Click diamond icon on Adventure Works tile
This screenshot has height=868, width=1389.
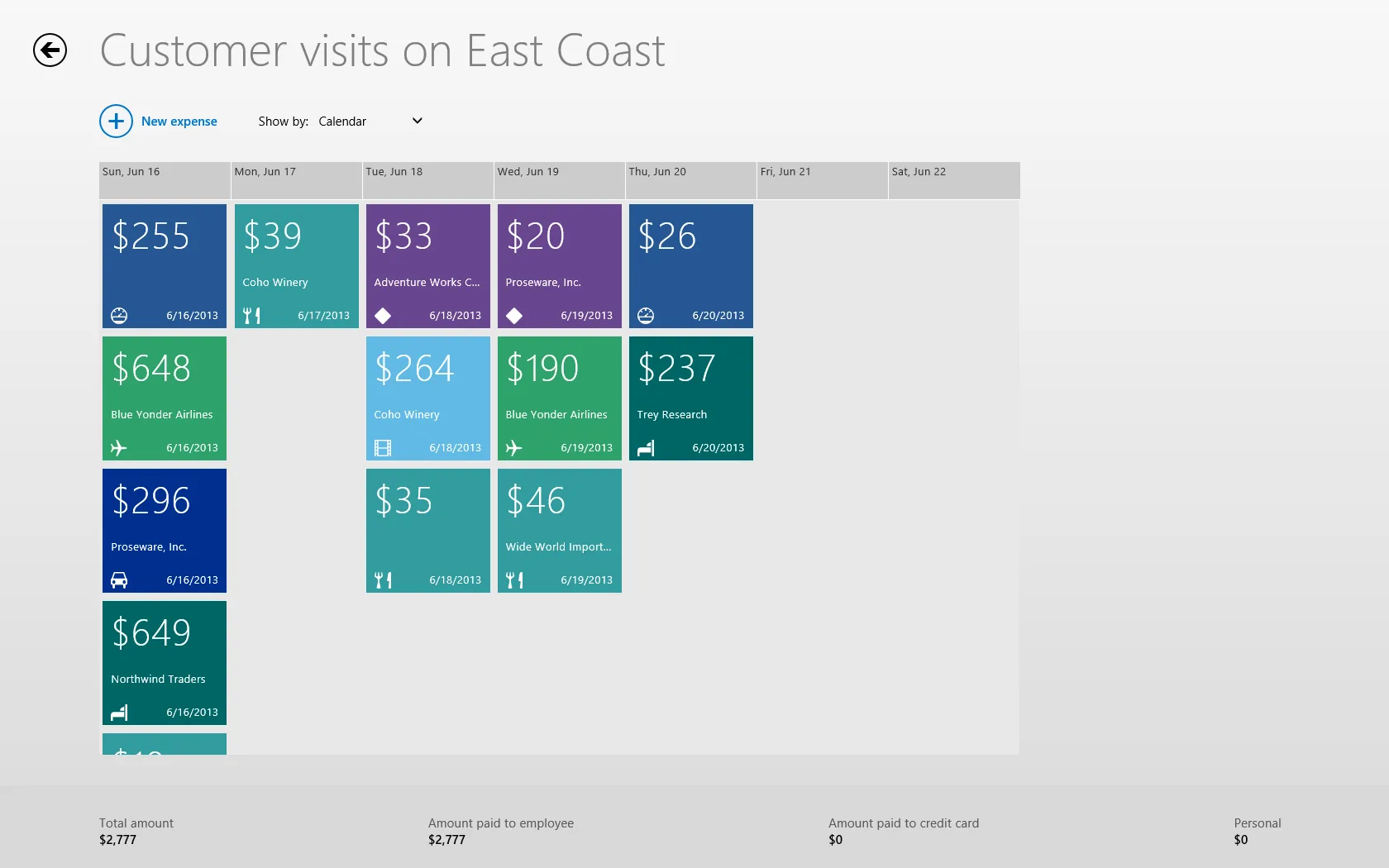(x=383, y=315)
